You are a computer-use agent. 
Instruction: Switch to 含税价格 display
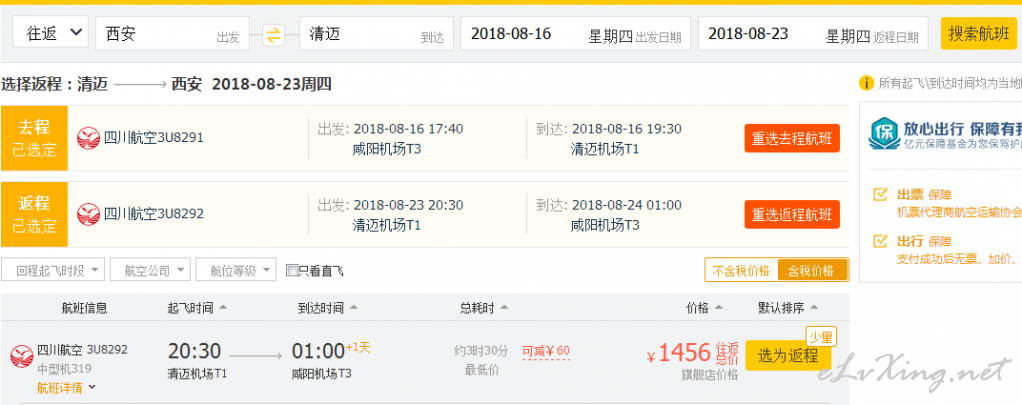(812, 271)
